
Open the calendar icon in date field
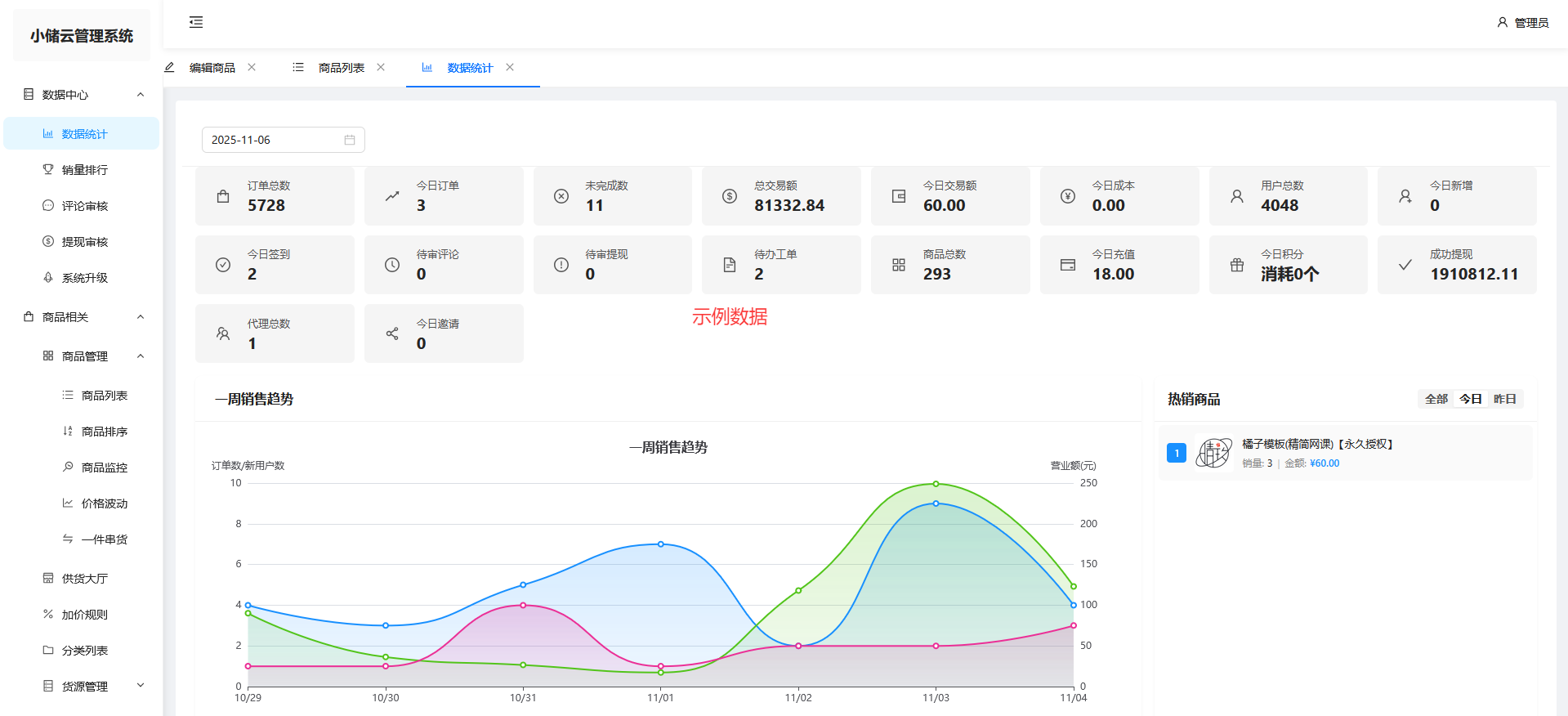tap(350, 140)
